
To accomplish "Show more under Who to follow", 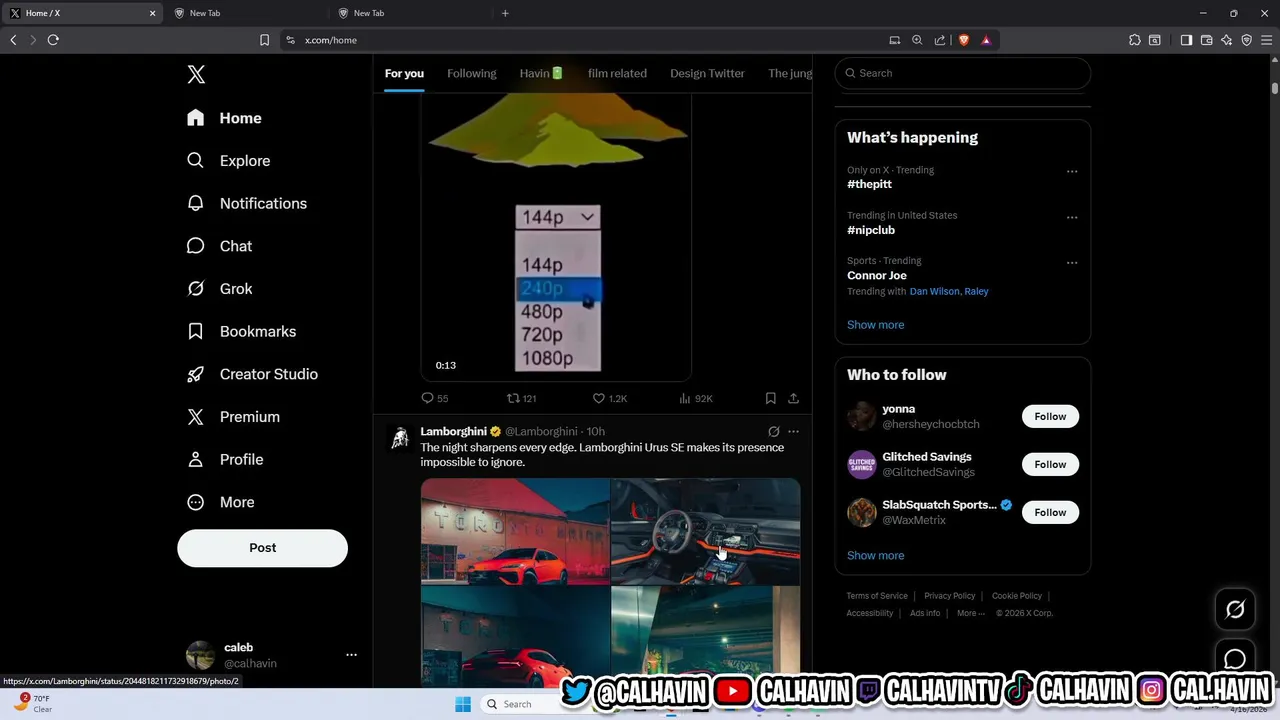I will tap(875, 556).
